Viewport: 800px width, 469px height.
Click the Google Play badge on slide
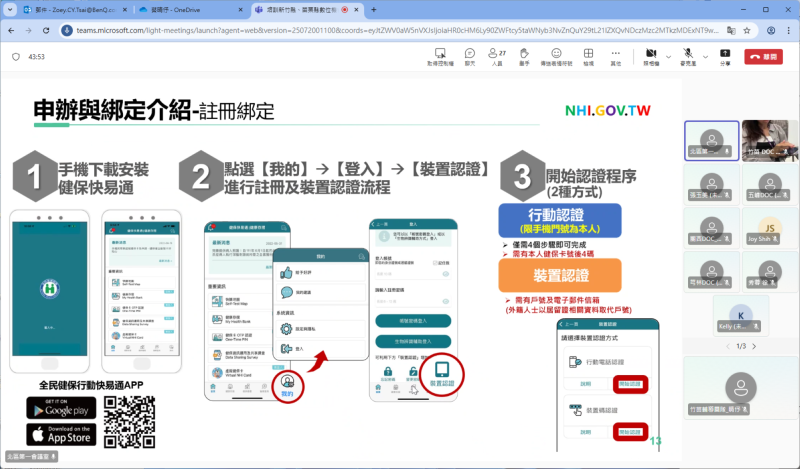click(61, 408)
